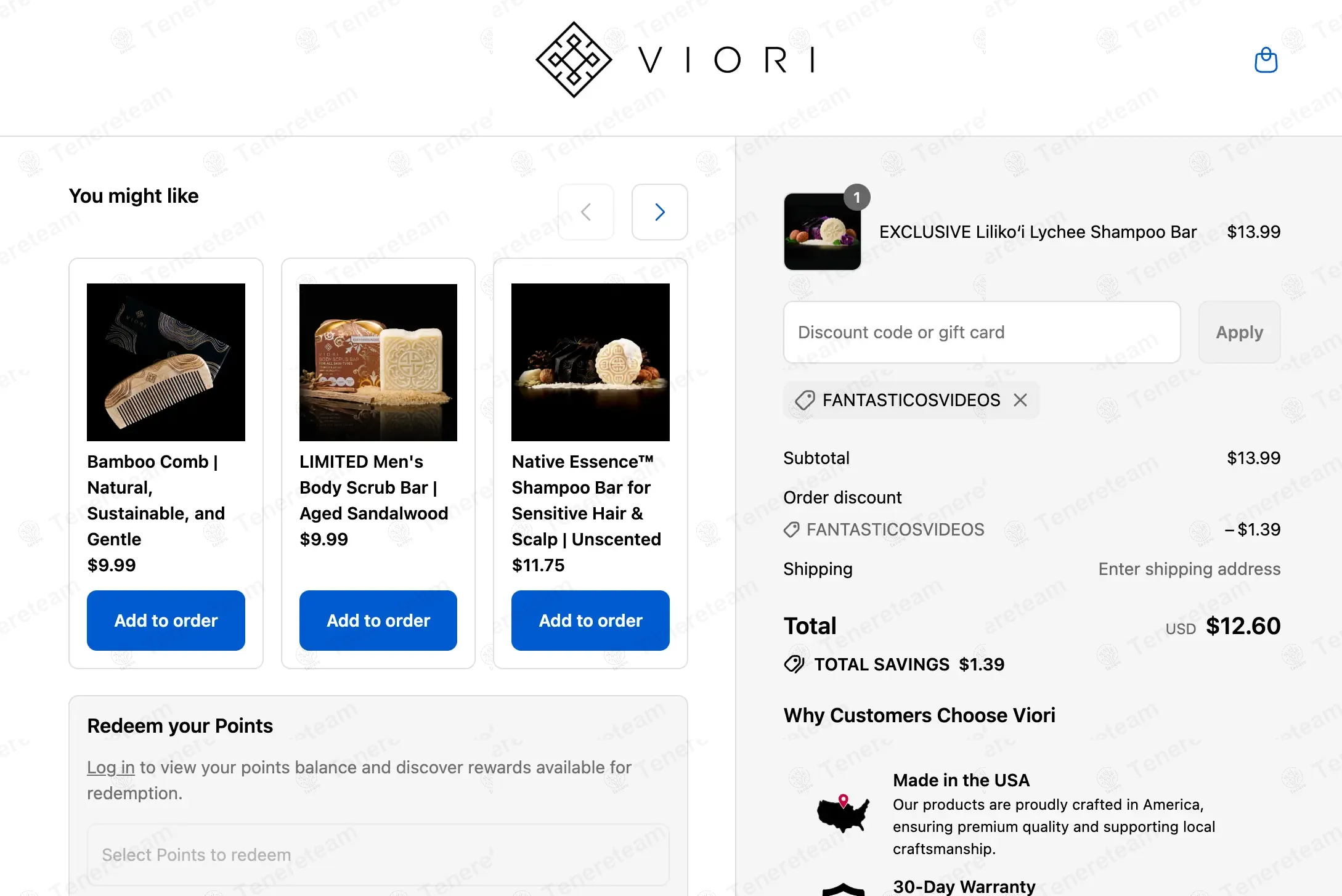Follow the Log in link for points
The image size is (1342, 896).
click(110, 767)
